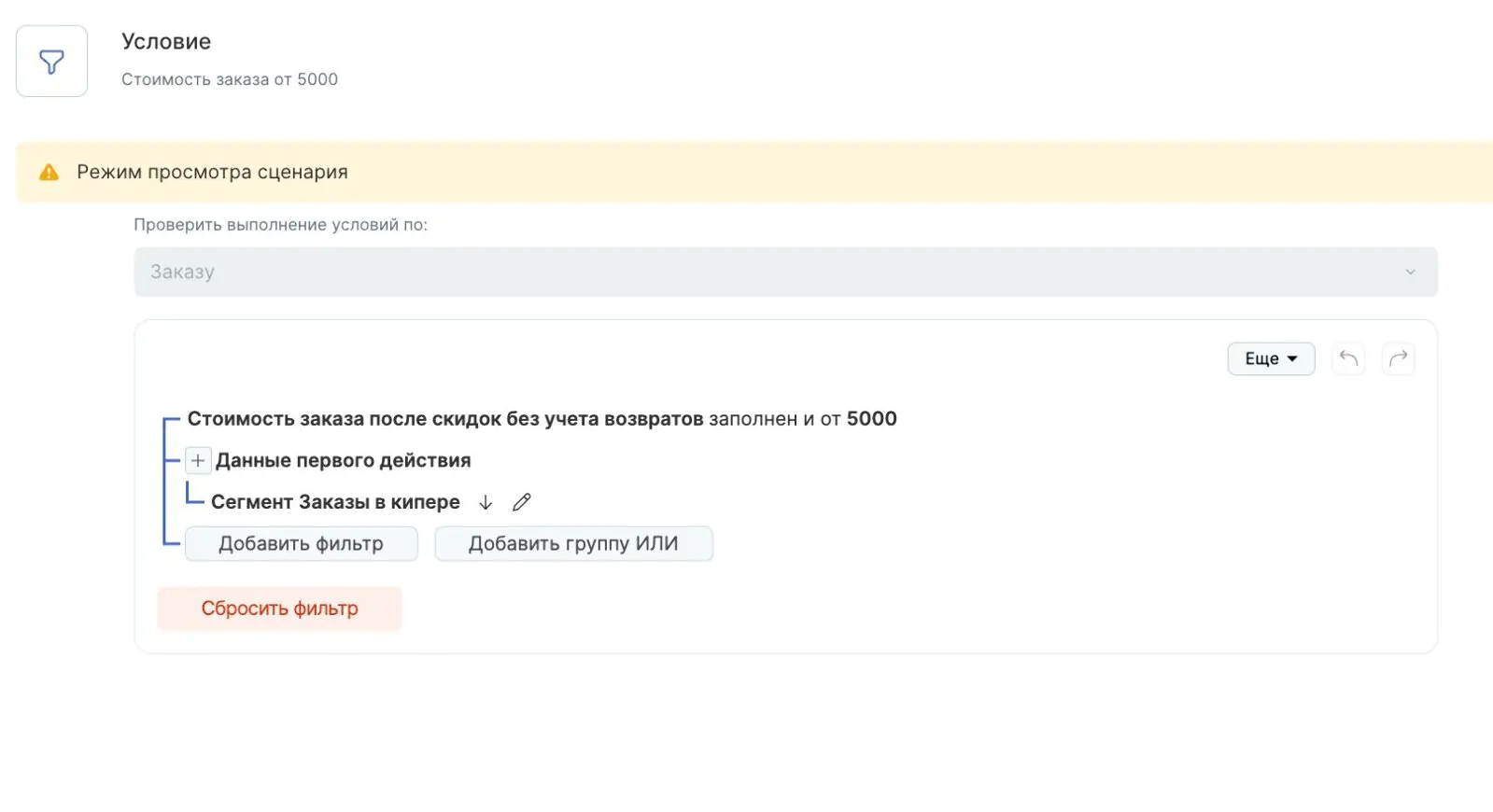The width and height of the screenshot is (1493, 812).
Task: Click the Условие heading
Action: [166, 42]
